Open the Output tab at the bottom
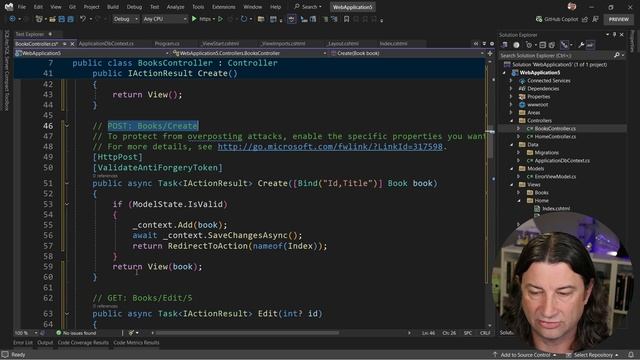The width and height of the screenshot is (640, 360). 45,343
